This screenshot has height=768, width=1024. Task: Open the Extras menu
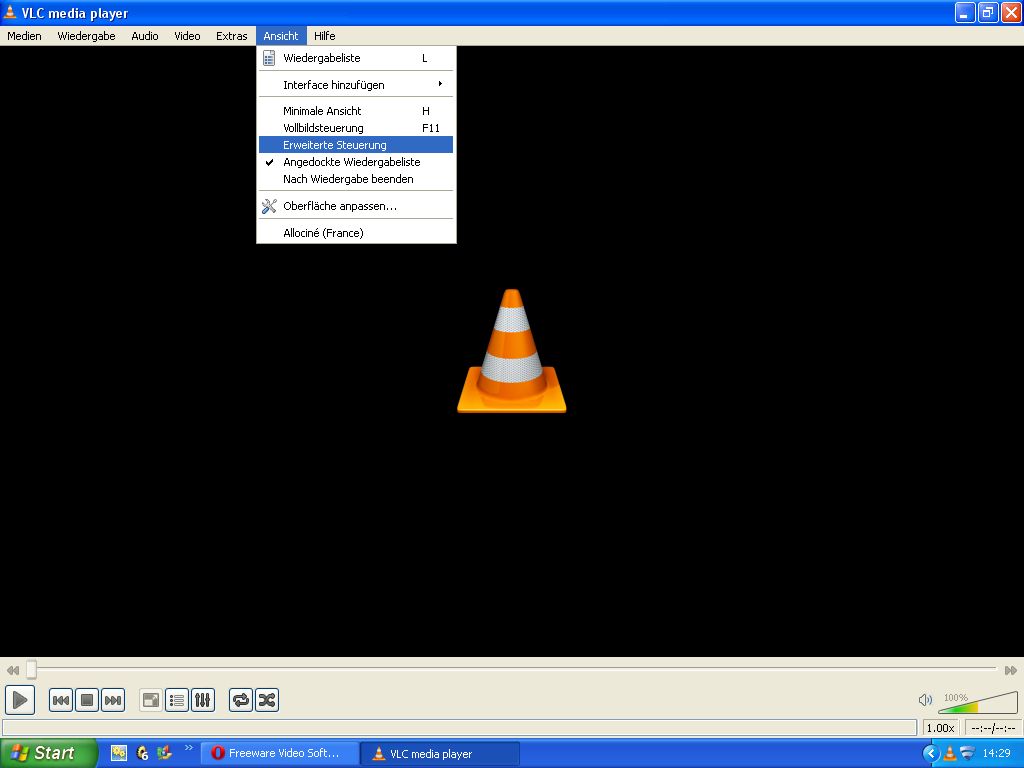(x=231, y=36)
